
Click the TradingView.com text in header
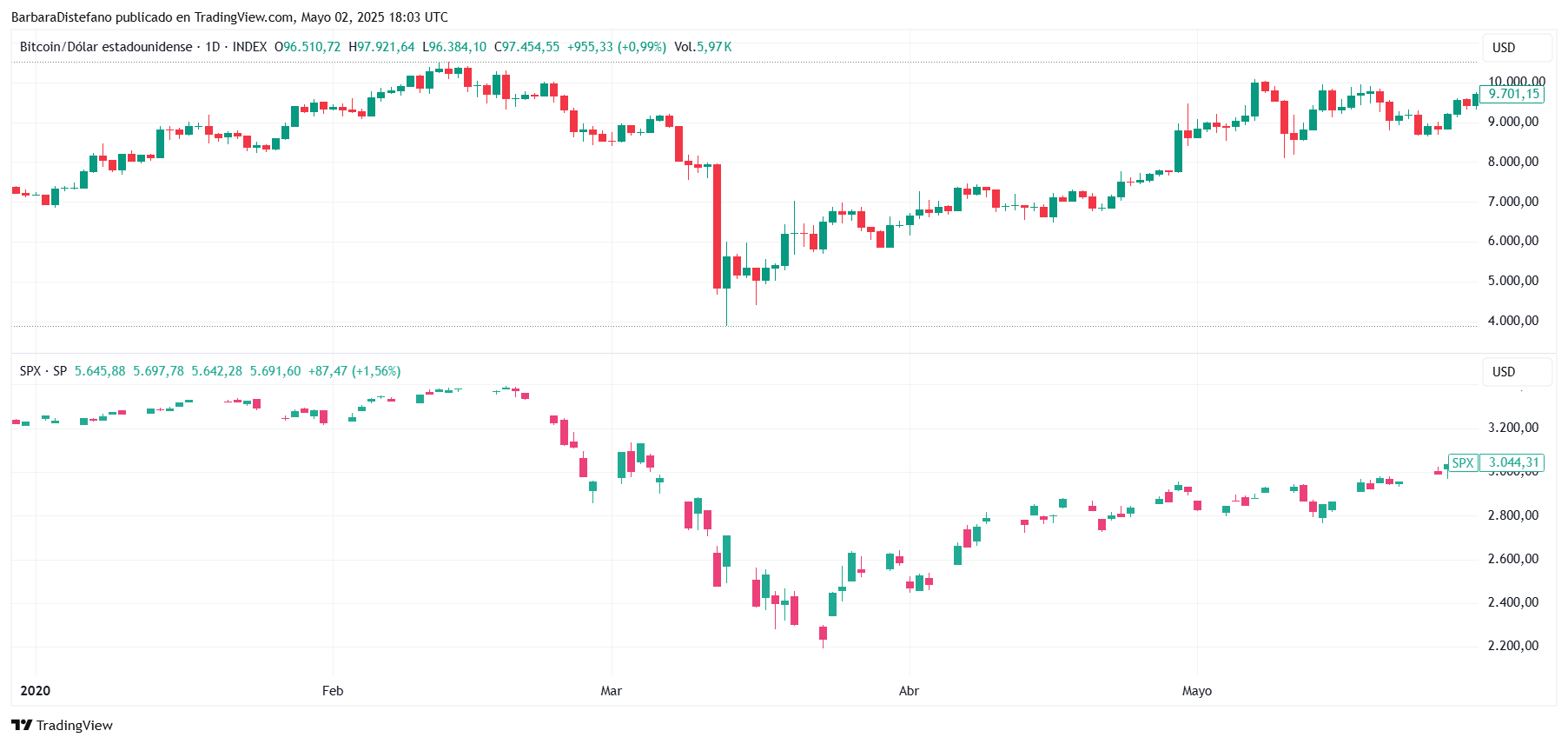point(244,17)
